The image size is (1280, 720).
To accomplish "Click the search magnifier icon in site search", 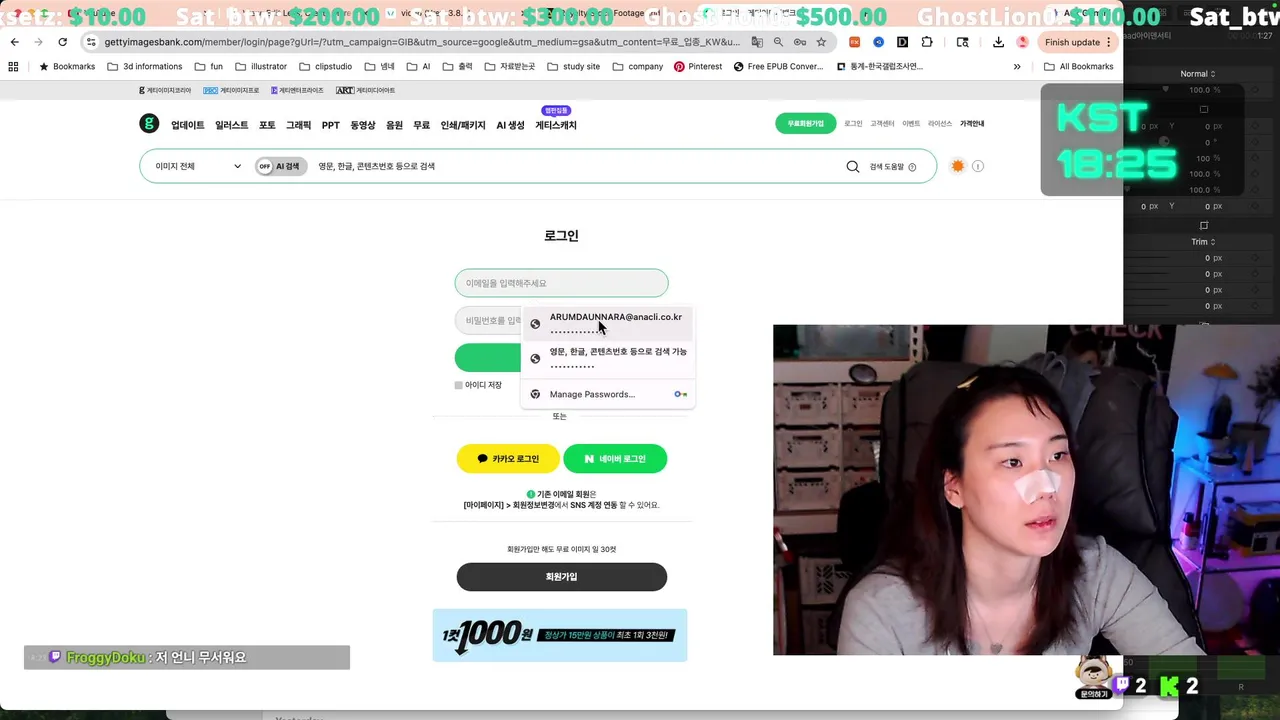I will tap(853, 167).
